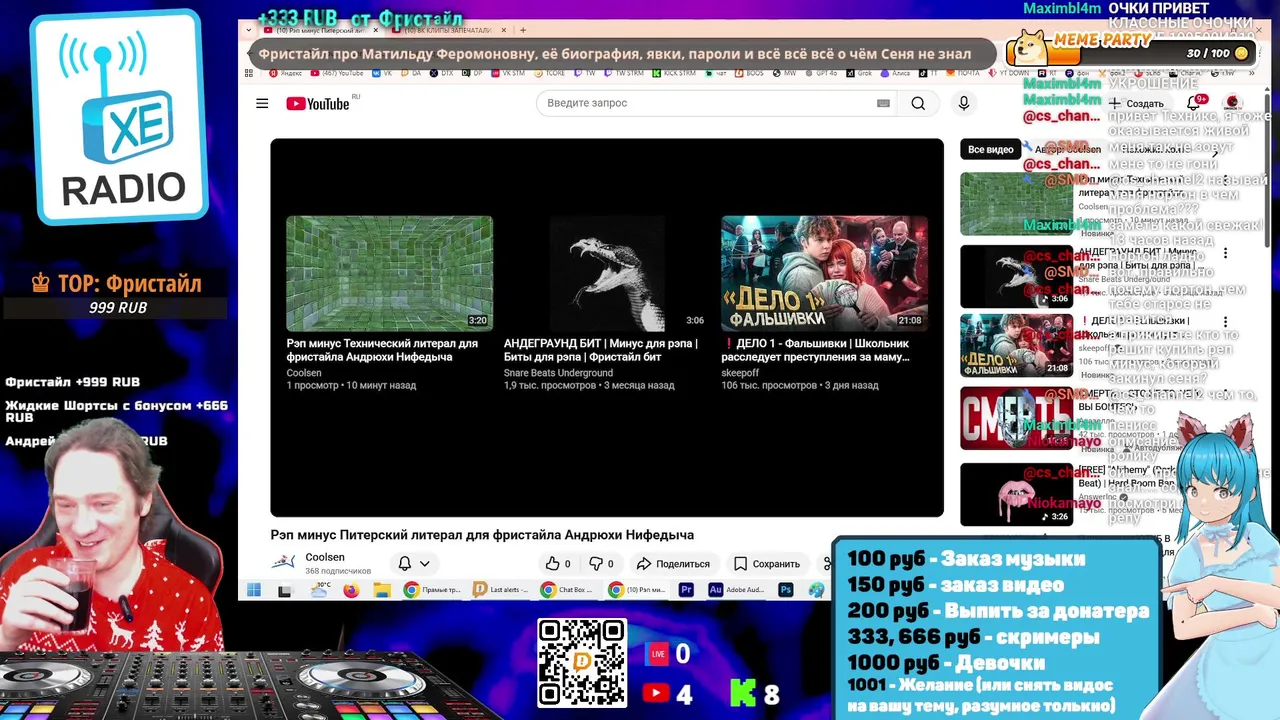Open Adobe Premiere Pro from the taskbar
The width and height of the screenshot is (1280, 720).
(686, 590)
